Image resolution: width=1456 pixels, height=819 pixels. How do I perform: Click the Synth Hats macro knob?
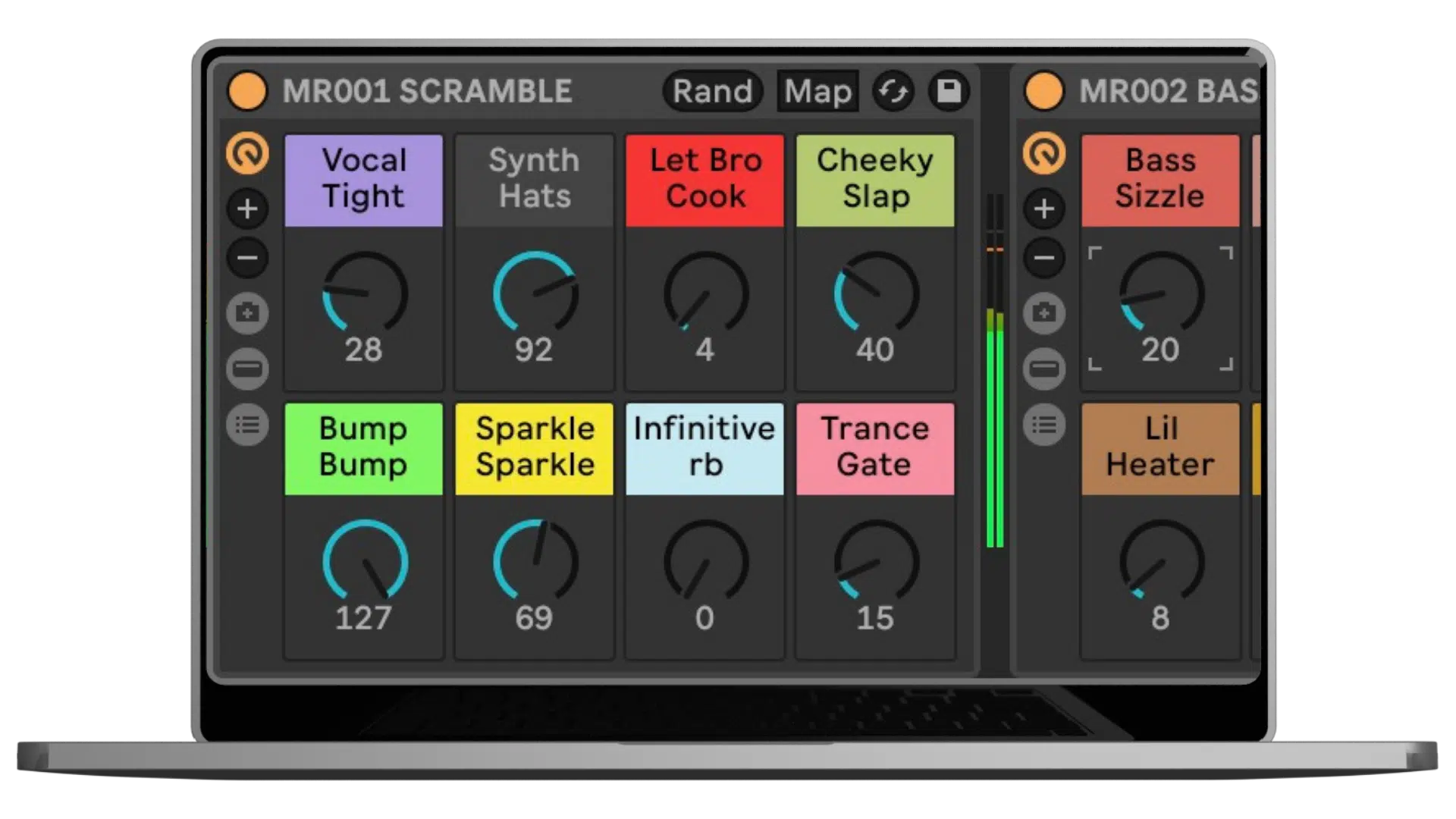(535, 293)
